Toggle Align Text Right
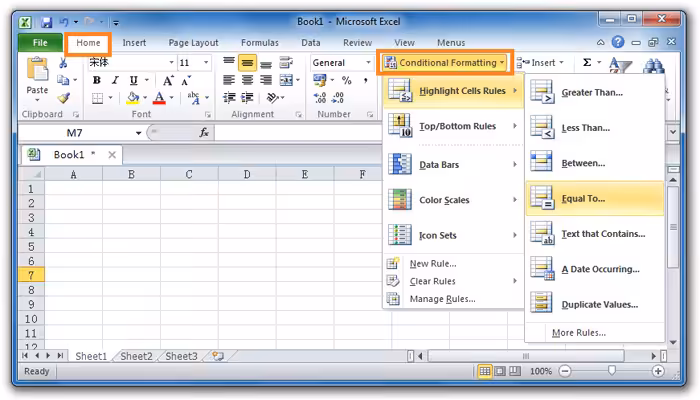Viewport: 700px width, 400px height. click(266, 80)
